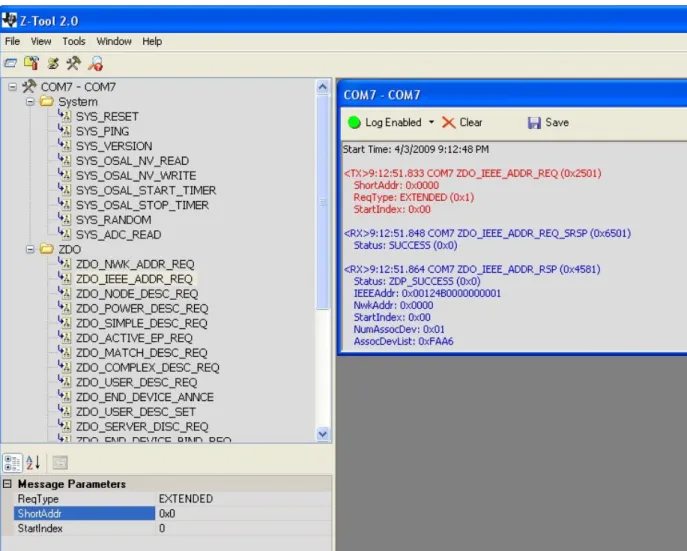Screen dimensions: 687x551
Task: Click the Clear log button
Action: [x=462, y=122]
